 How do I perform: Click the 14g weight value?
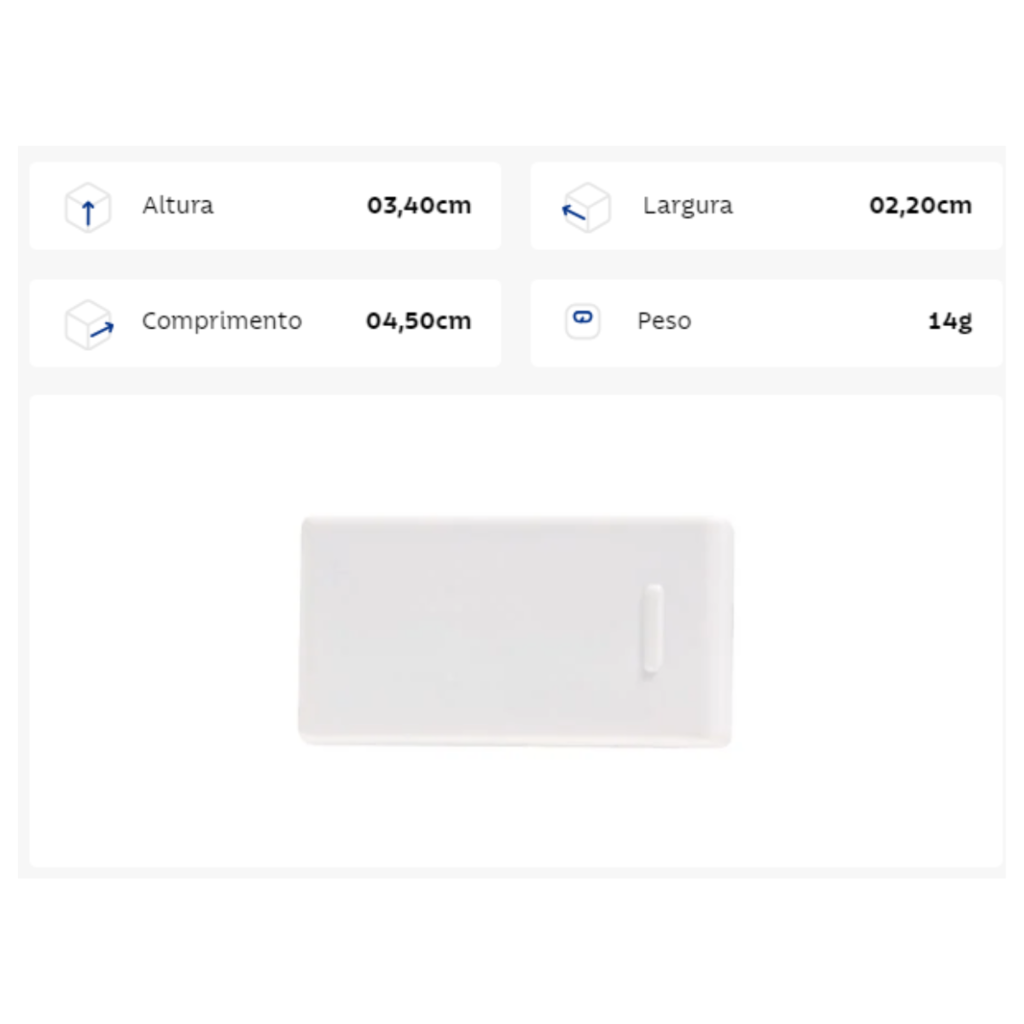pyautogui.click(x=950, y=321)
